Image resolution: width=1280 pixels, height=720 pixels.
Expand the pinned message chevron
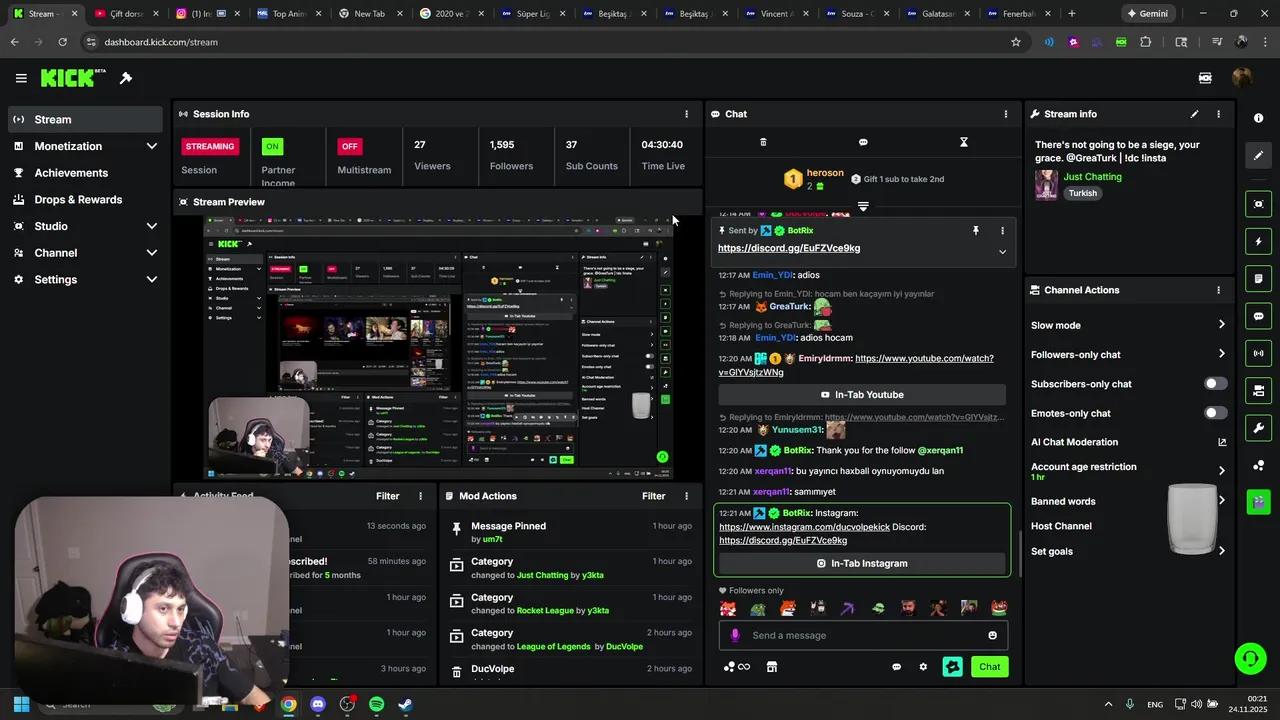(1002, 252)
